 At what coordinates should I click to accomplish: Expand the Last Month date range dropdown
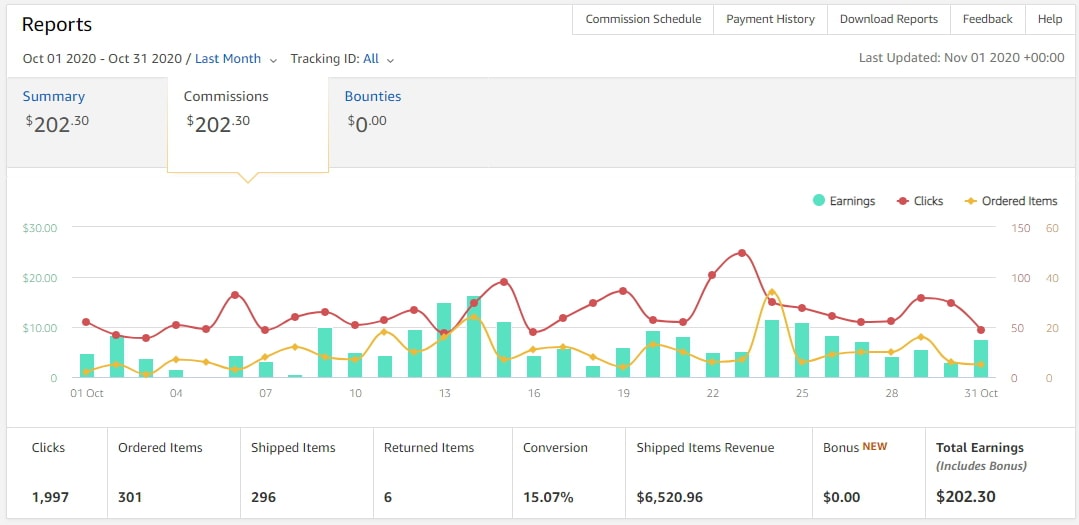[x=235, y=59]
